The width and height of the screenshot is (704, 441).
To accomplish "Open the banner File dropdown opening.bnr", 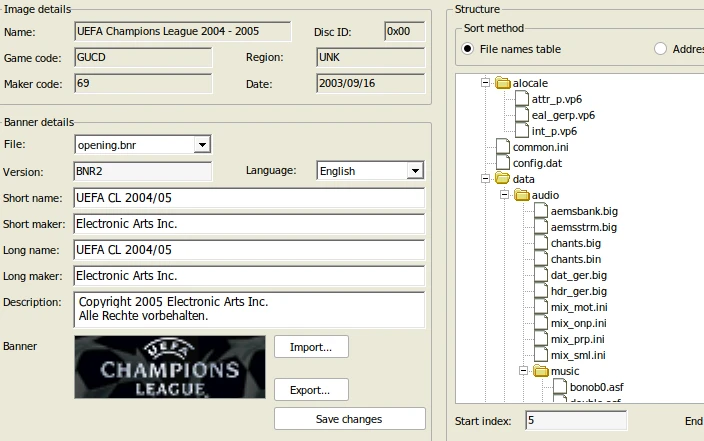I will 202,145.
